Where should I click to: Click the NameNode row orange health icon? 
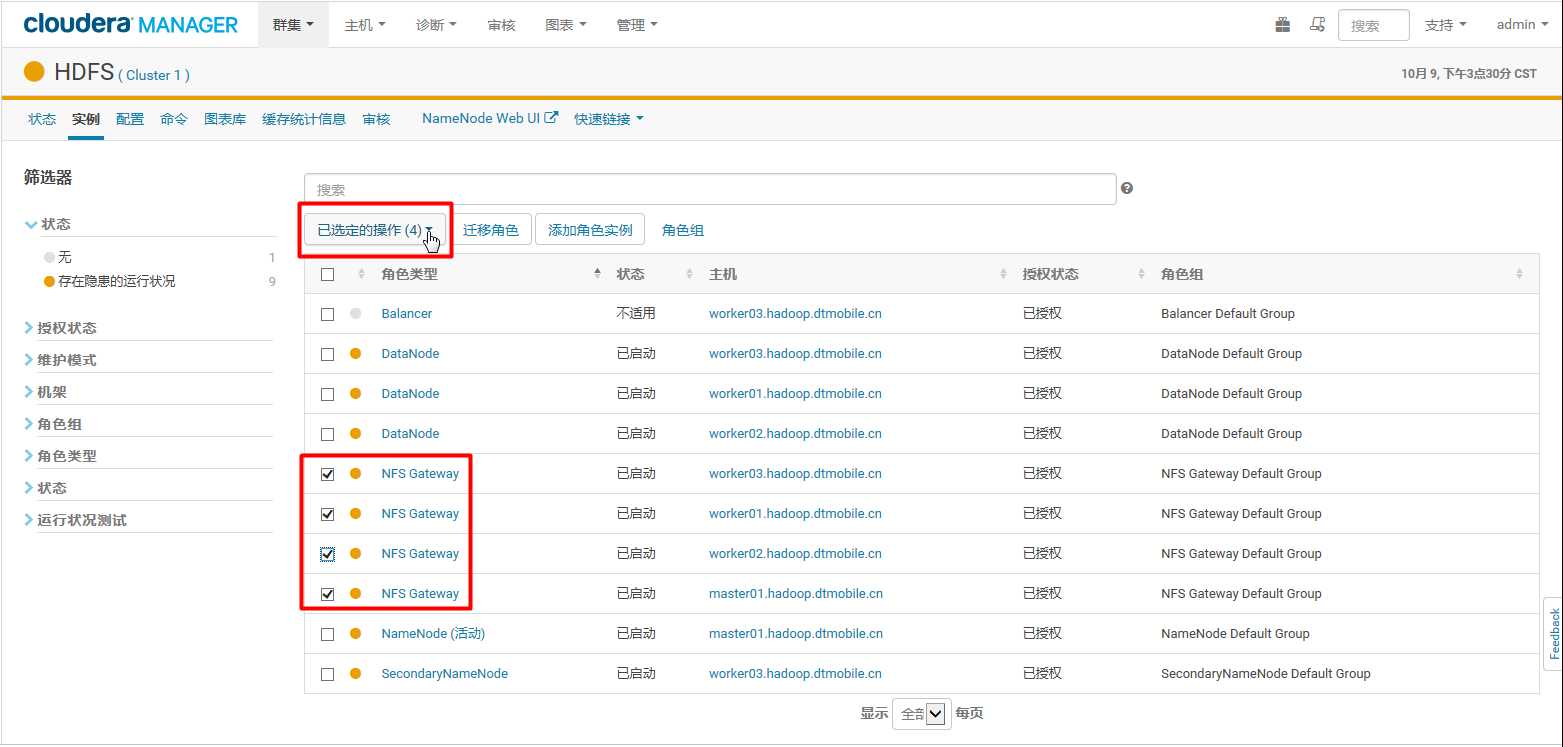click(x=355, y=634)
